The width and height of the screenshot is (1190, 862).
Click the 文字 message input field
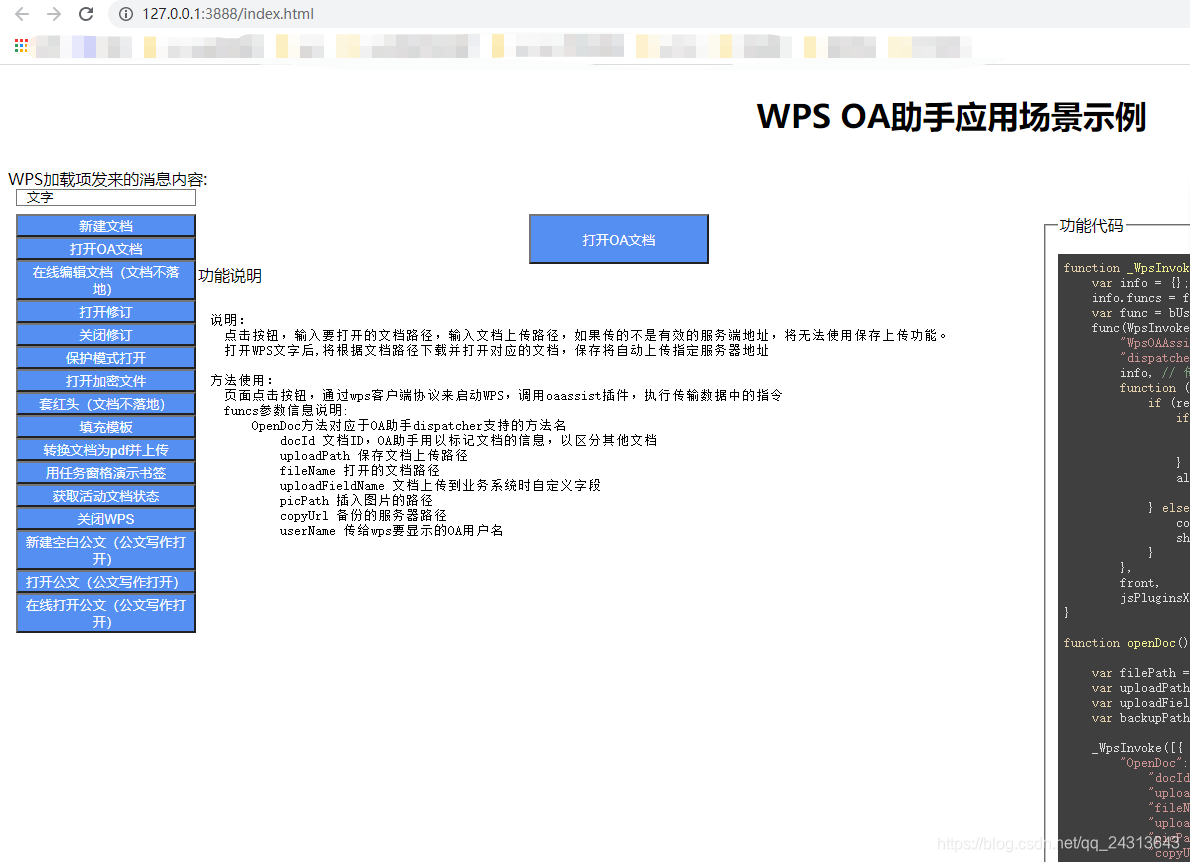[106, 197]
